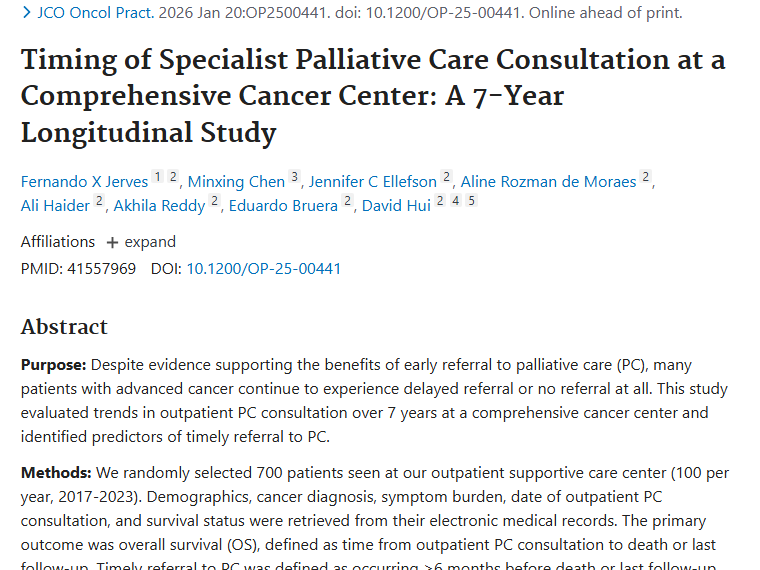
Task: Open Aline Rozman de Moraes author link
Action: point(548,181)
